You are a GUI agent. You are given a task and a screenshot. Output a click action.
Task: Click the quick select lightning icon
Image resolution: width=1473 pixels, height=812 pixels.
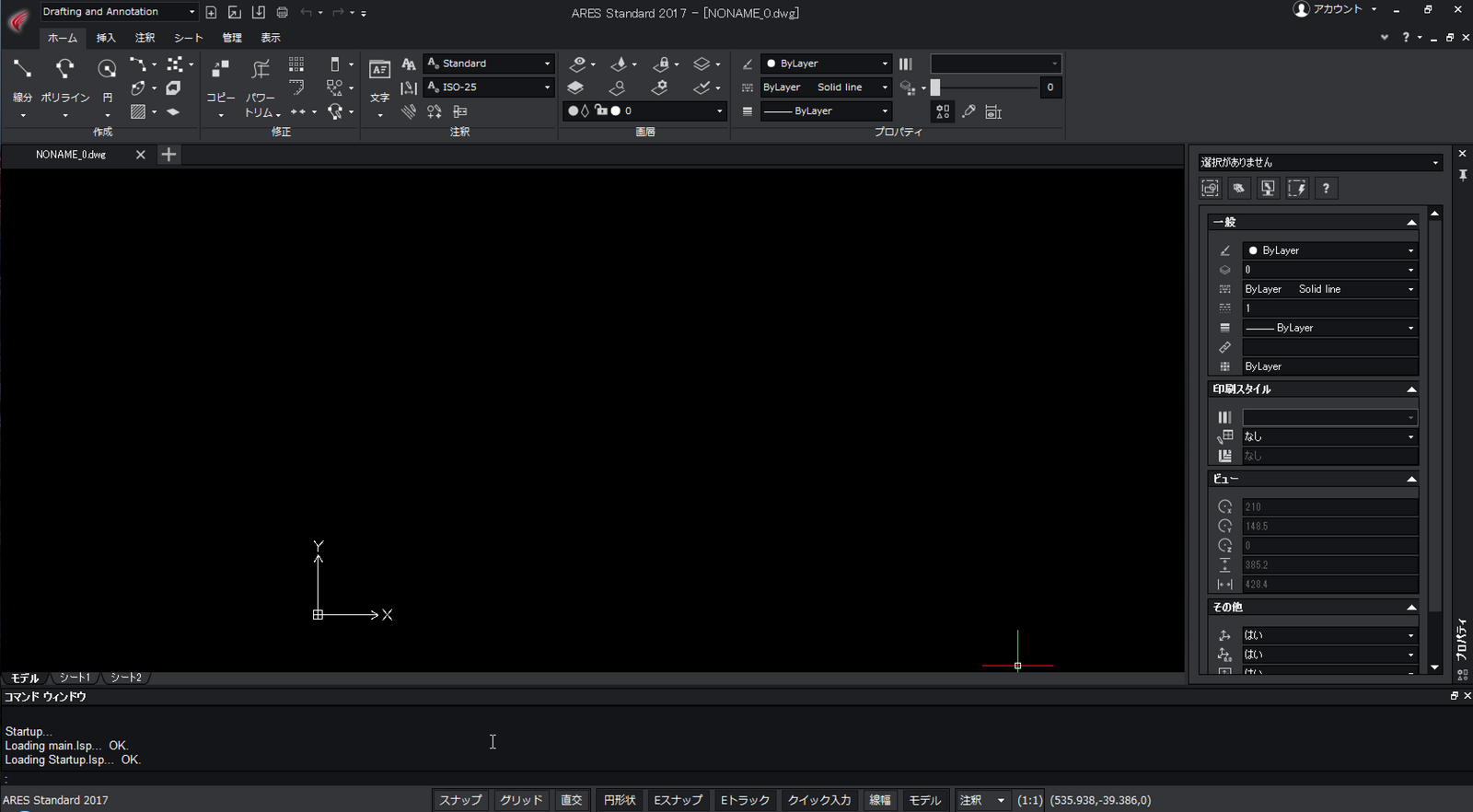[1297, 189]
